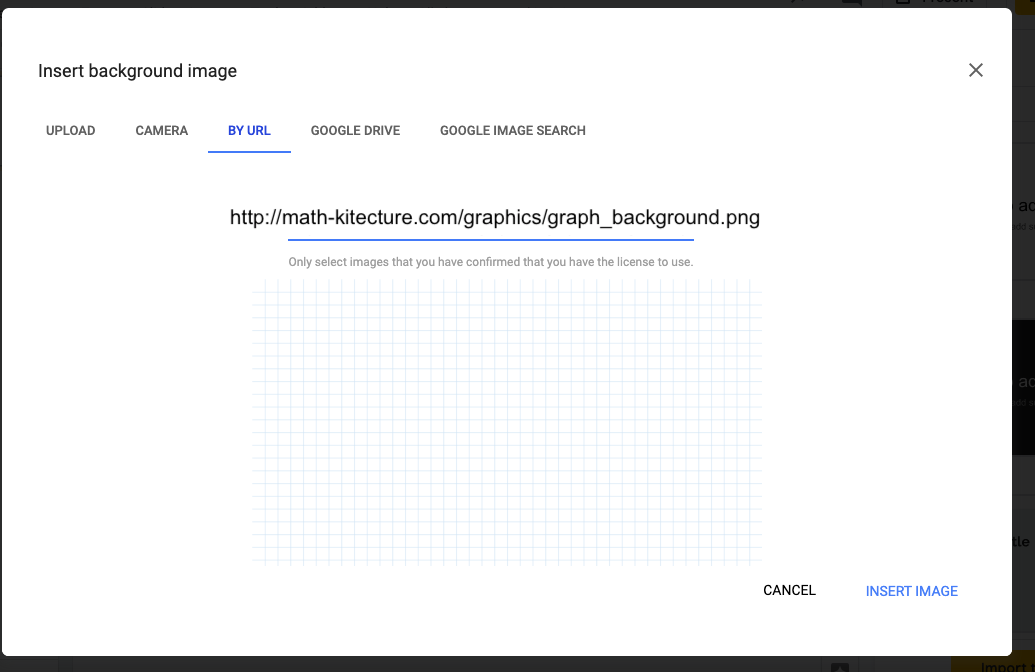Switch to the GOOGLE DRIVE tab
1035x672 pixels.
pyautogui.click(x=355, y=131)
